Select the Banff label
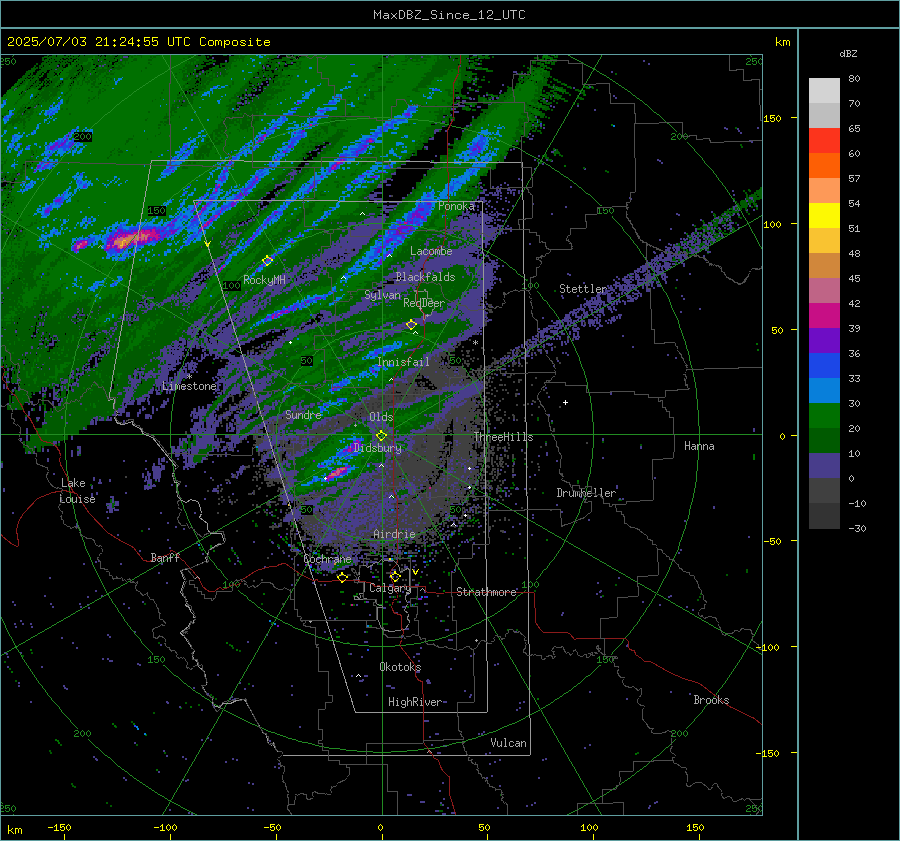Screen dimensions: 900x841 [x=165, y=558]
